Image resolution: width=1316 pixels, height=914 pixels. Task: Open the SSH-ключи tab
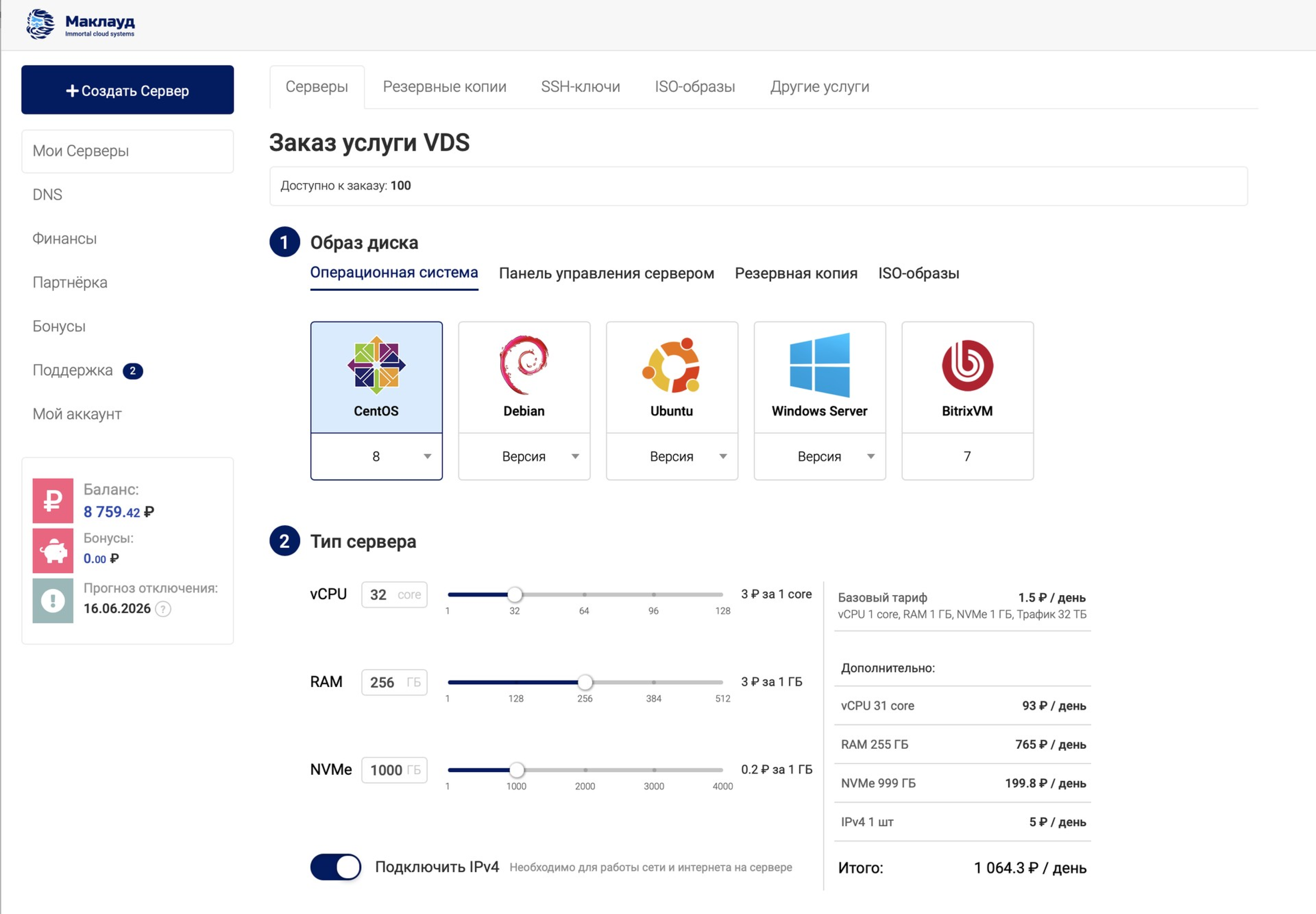(580, 87)
